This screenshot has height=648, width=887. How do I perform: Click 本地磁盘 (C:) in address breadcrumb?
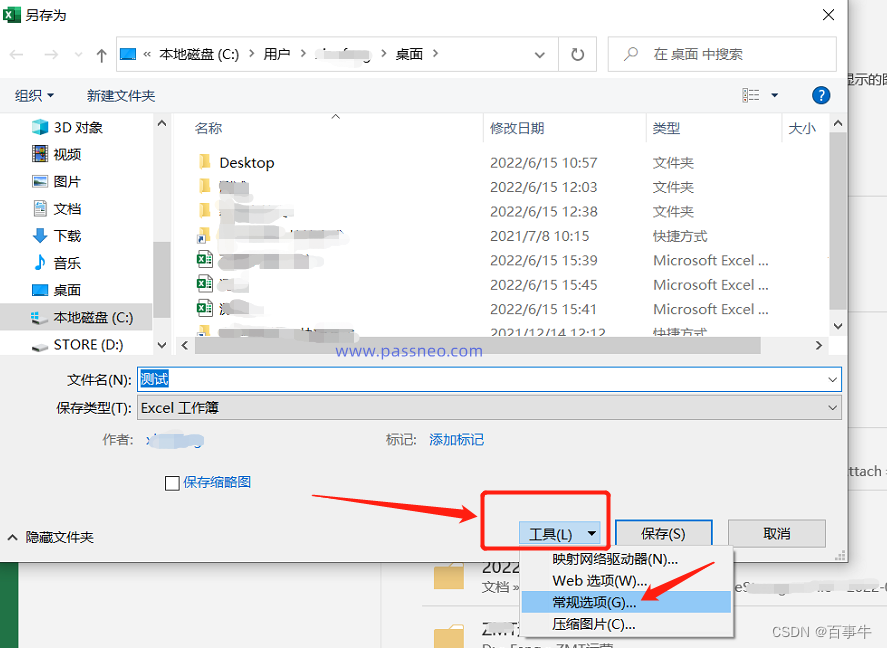tap(199, 54)
